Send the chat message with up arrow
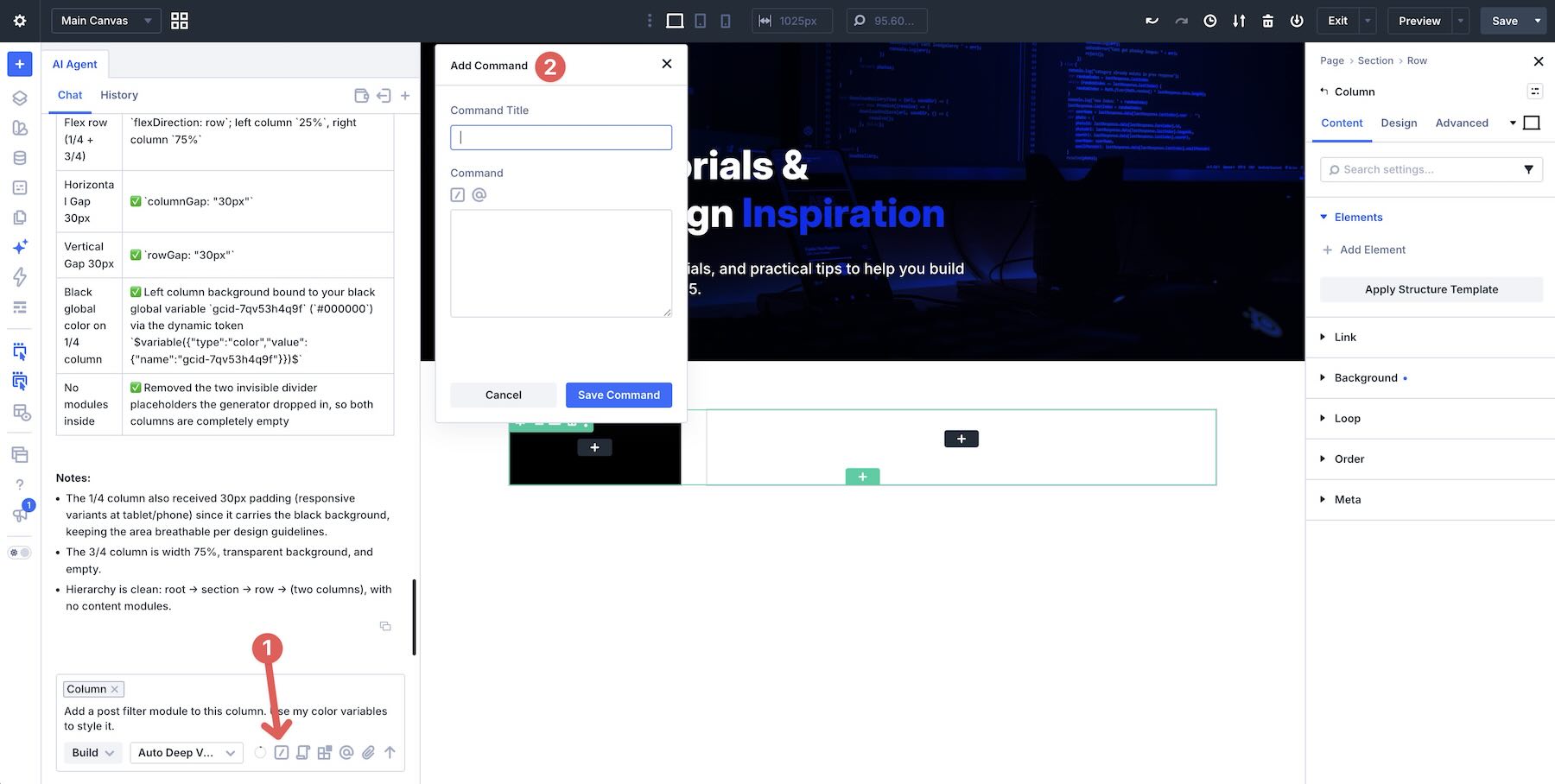Screen dimensions: 1555x784 pos(390,753)
